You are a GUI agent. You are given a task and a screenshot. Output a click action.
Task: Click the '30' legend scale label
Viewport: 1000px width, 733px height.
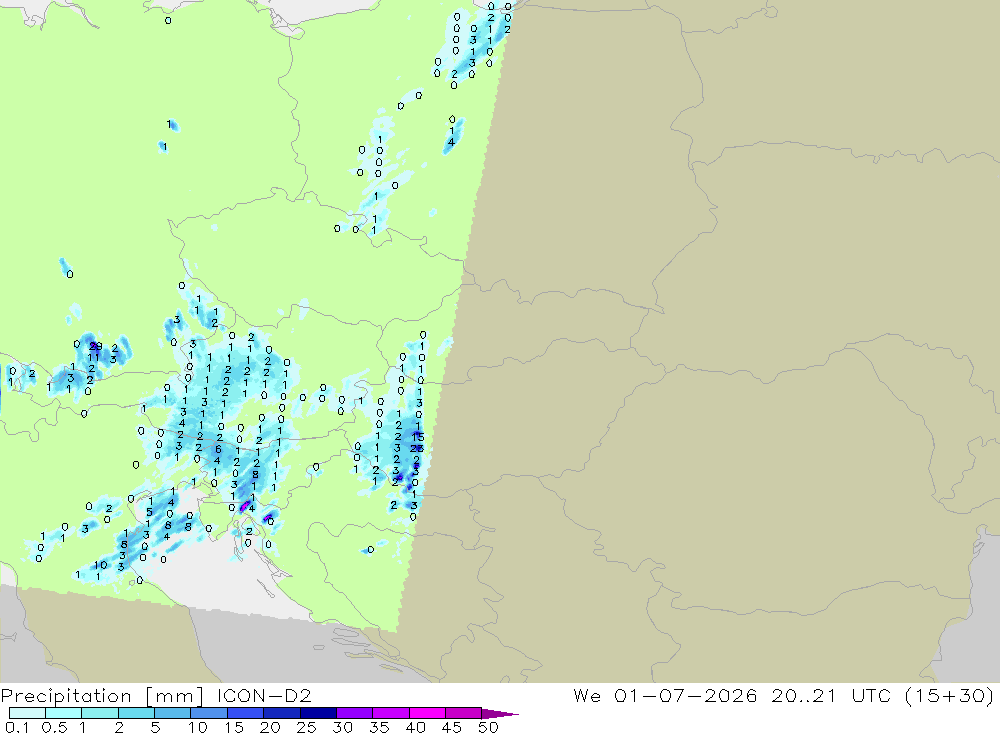point(343,727)
